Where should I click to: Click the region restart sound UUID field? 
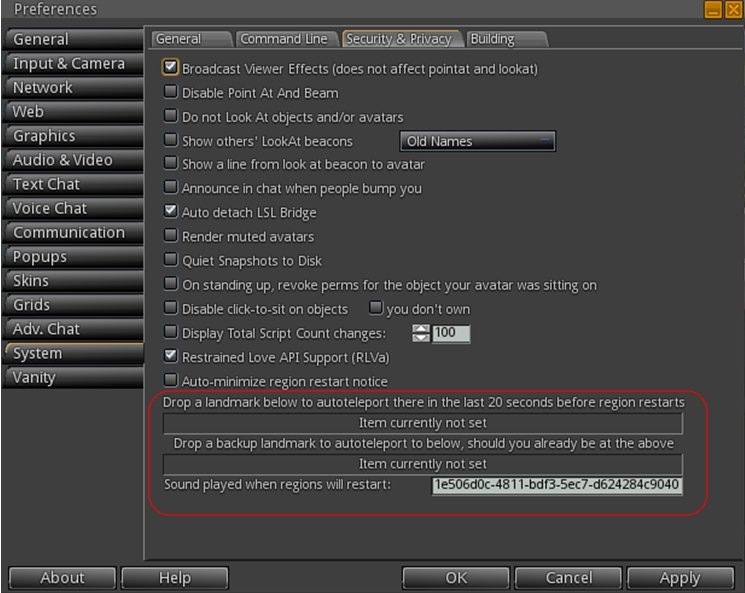coord(557,485)
